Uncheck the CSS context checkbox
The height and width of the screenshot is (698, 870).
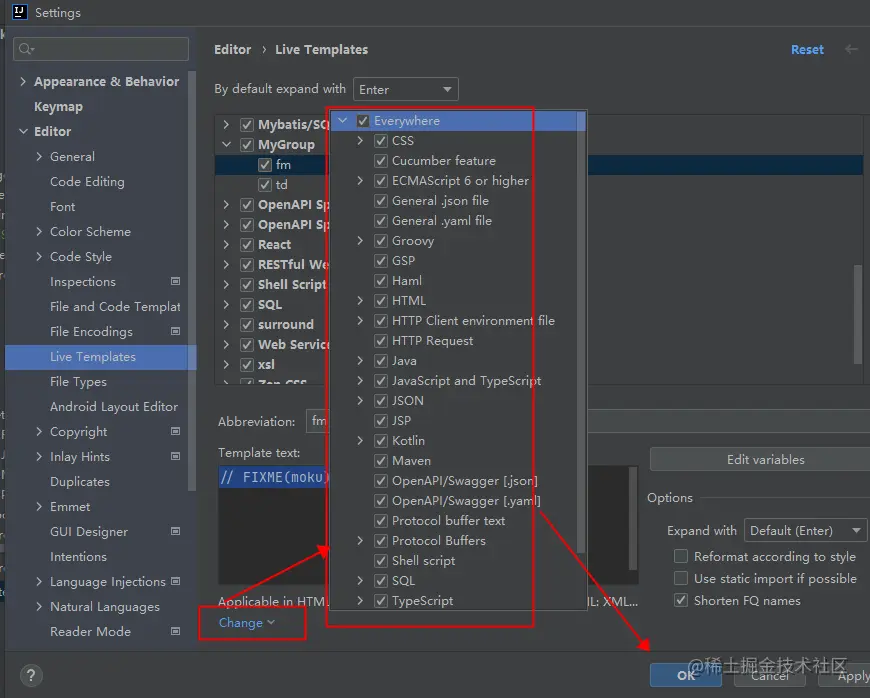[381, 140]
